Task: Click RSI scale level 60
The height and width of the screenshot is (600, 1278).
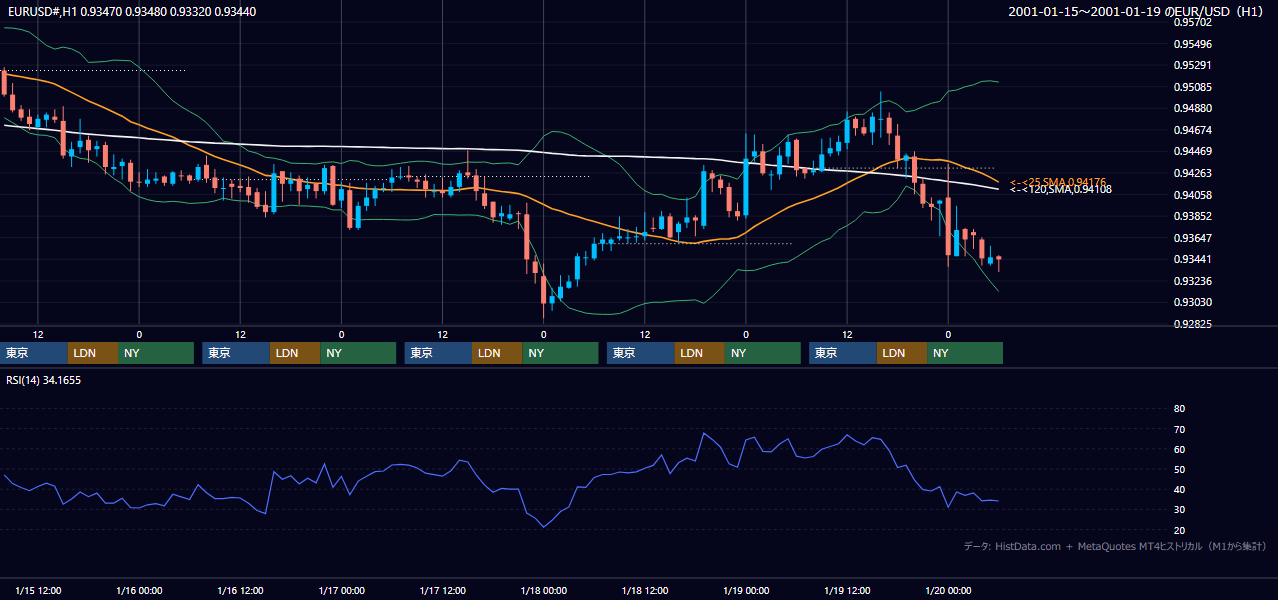Action: tap(1179, 450)
